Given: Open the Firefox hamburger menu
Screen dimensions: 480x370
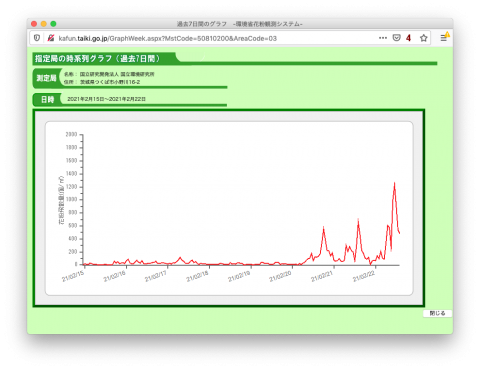Looking at the screenshot, I should 443,38.
